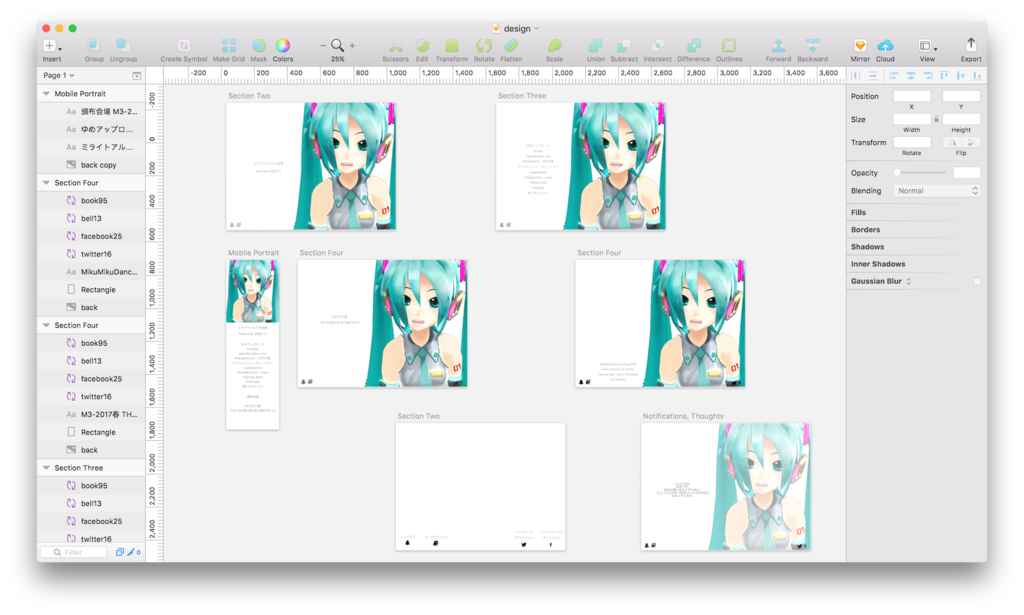The width and height of the screenshot is (1024, 615).
Task: Open the Page 1 dropdown
Action: (x=59, y=75)
